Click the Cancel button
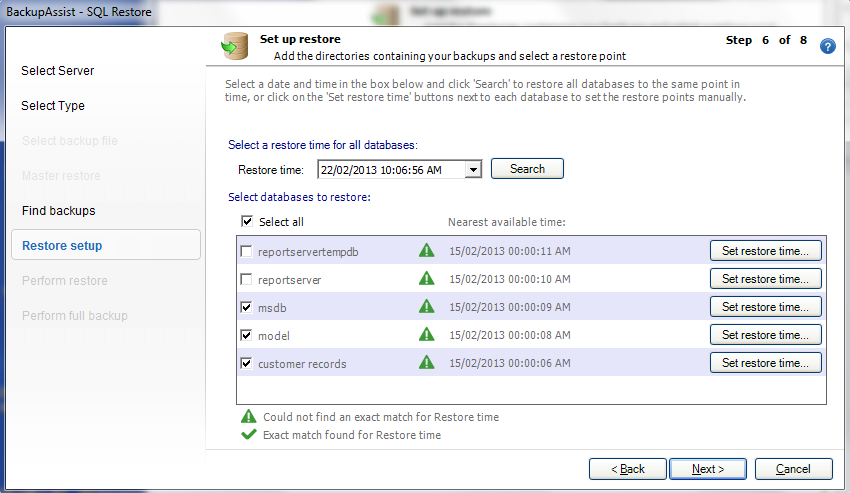850x493 pixels. pyautogui.click(x=793, y=469)
